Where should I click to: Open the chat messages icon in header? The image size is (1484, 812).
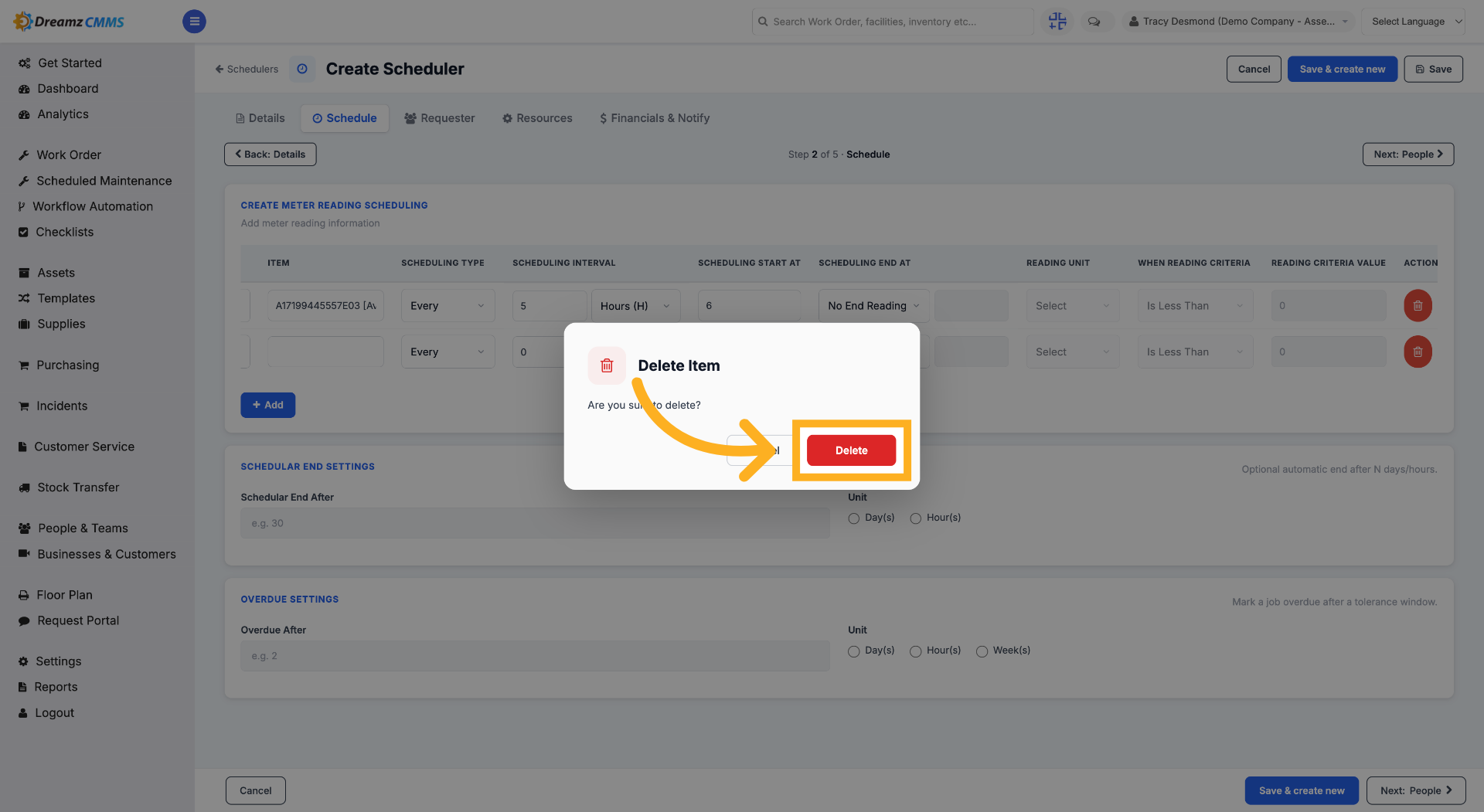tap(1094, 21)
